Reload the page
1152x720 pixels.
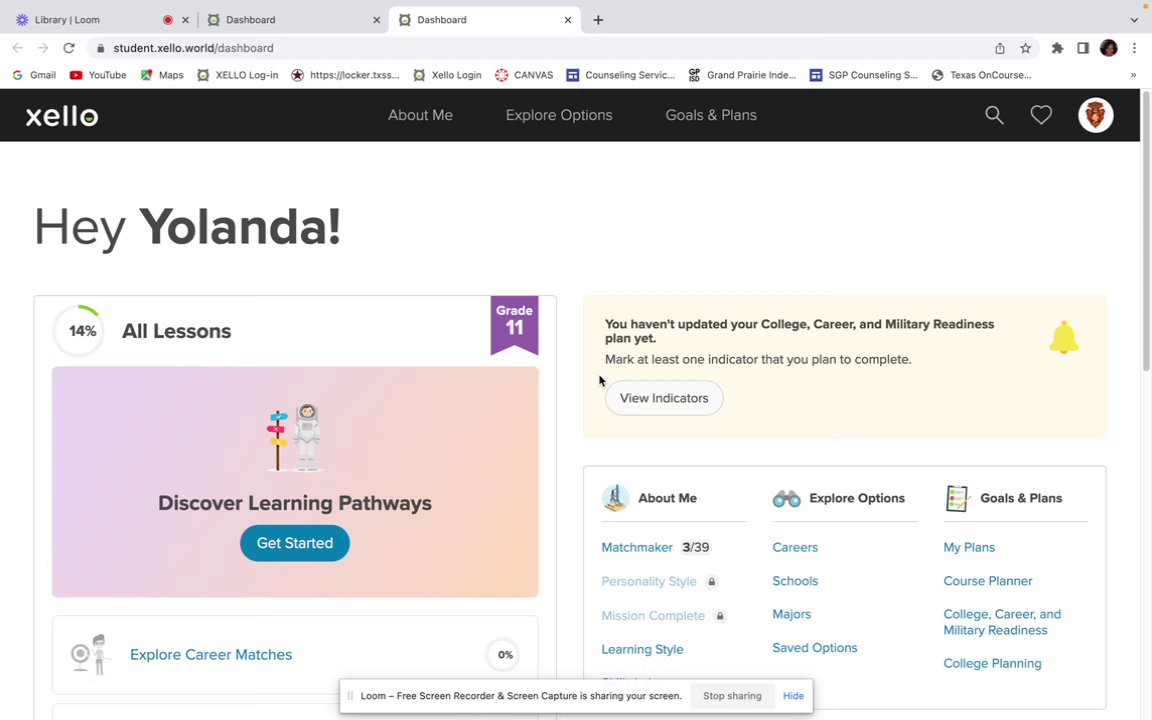[69, 48]
